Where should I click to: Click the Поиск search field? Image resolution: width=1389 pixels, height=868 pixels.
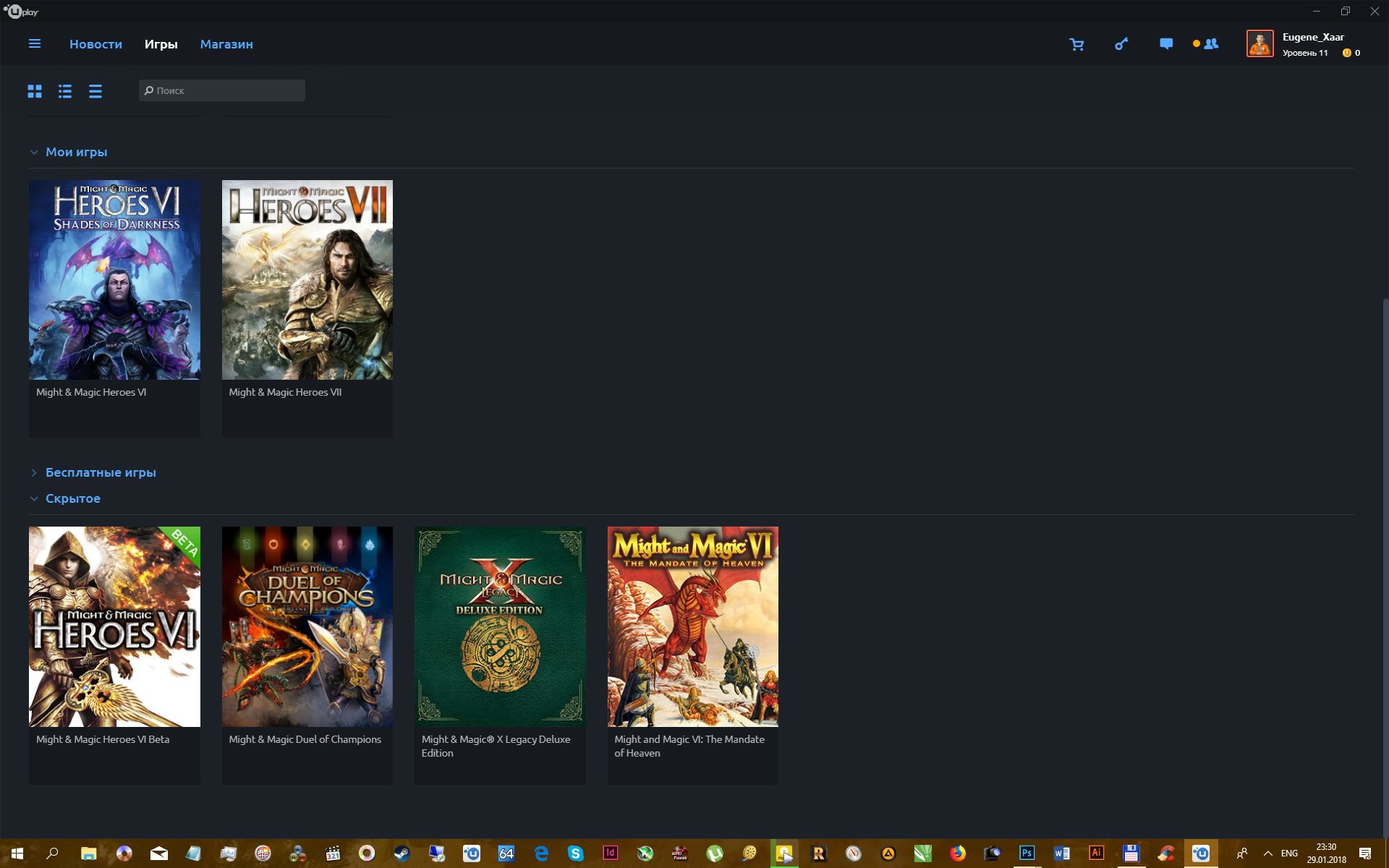pos(222,90)
